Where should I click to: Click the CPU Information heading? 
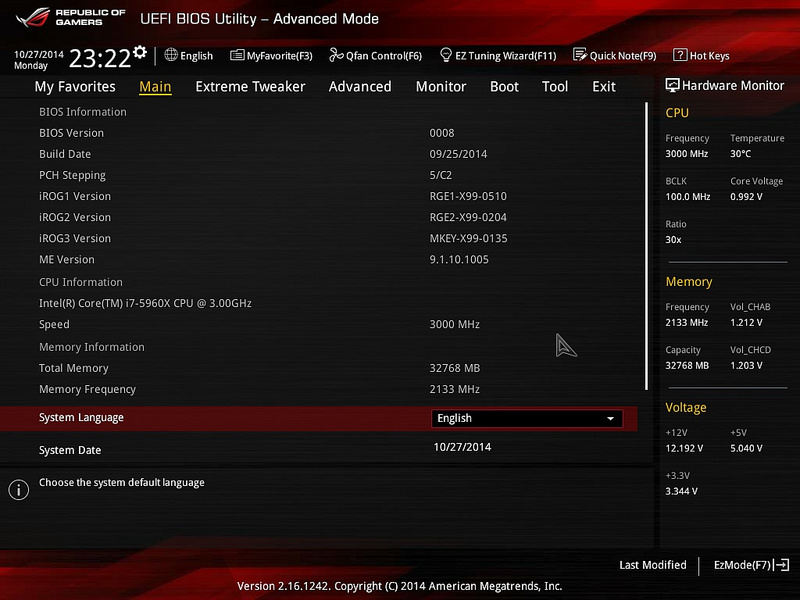(81, 282)
